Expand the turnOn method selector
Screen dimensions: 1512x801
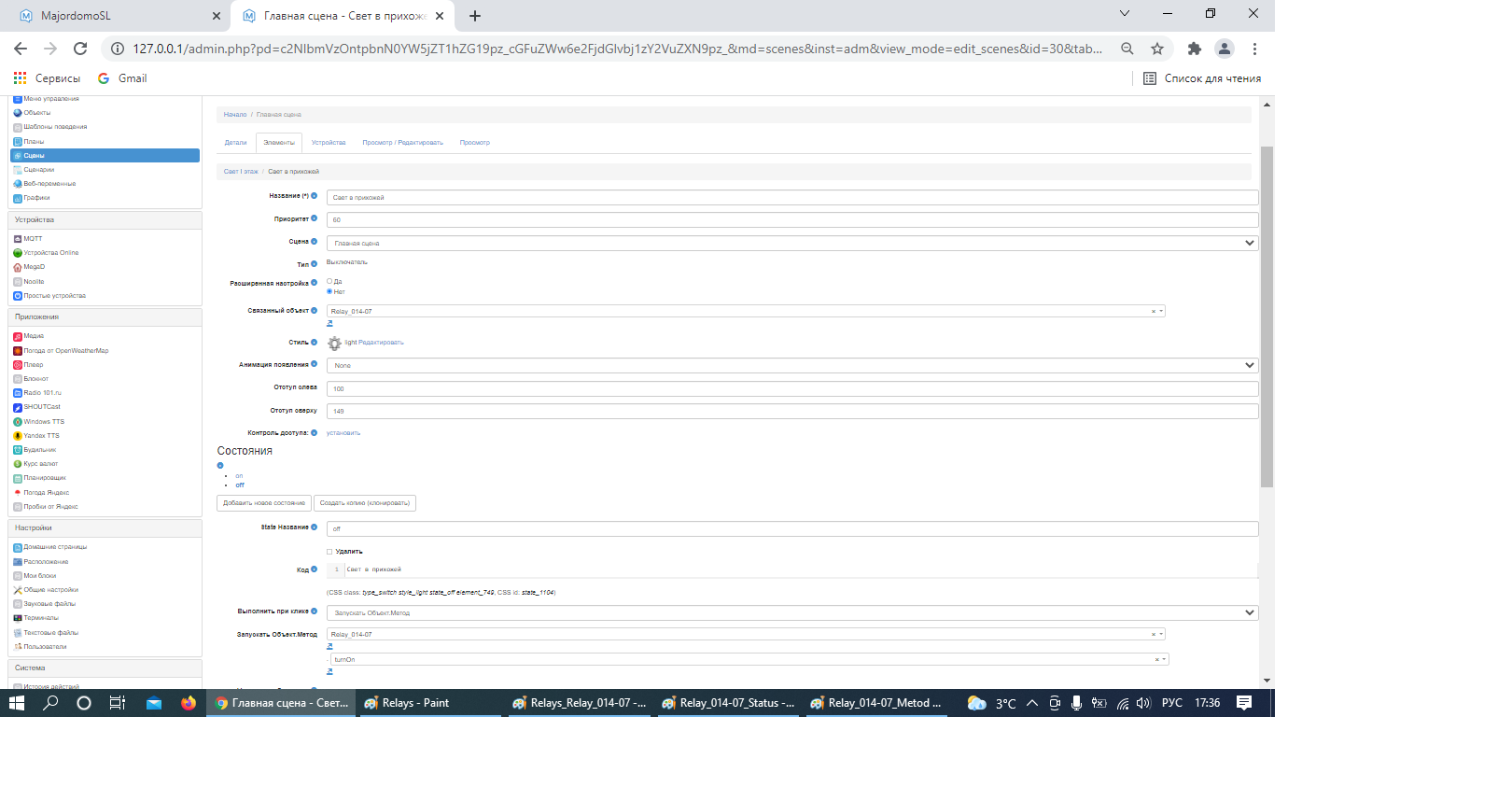pyautogui.click(x=1165, y=659)
